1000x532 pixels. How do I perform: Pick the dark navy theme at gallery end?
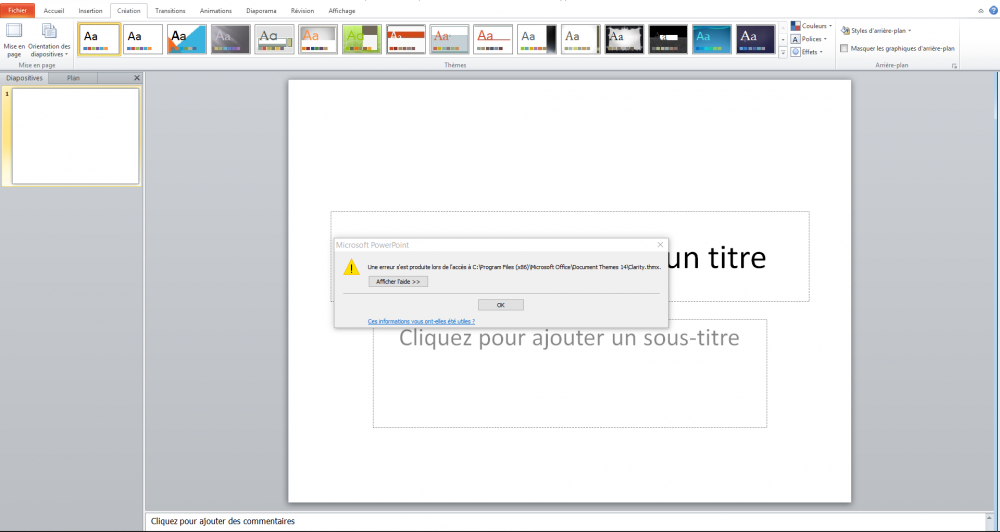coord(756,39)
